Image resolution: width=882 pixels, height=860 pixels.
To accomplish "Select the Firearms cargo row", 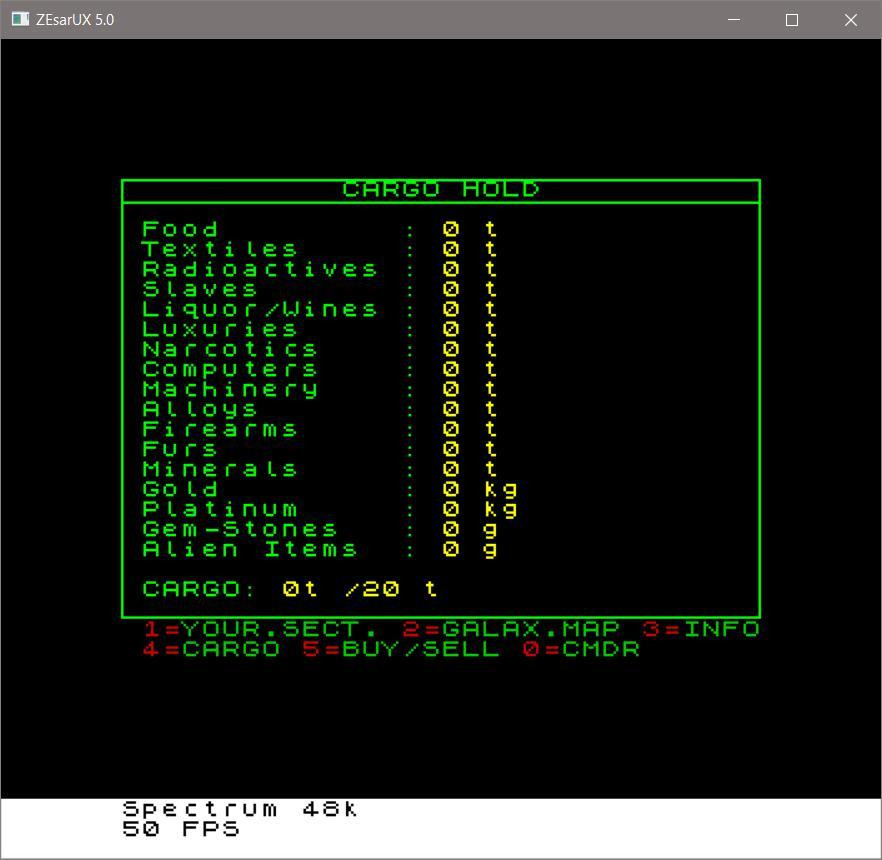I will pos(320,429).
